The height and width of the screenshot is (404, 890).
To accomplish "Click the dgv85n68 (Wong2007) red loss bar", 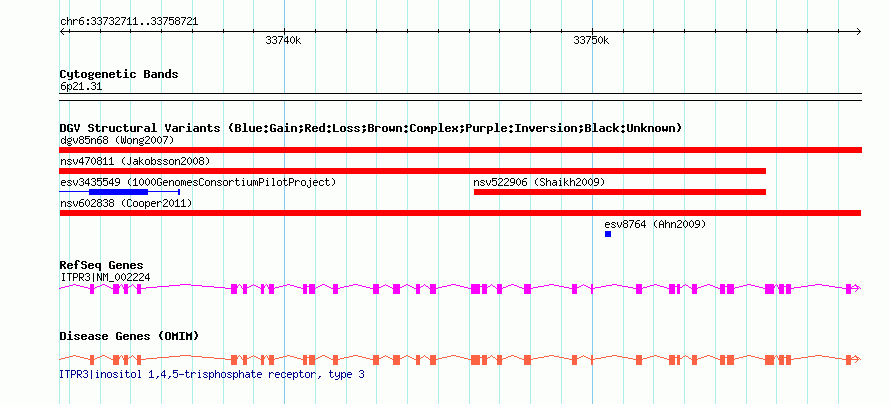I will click(x=460, y=150).
